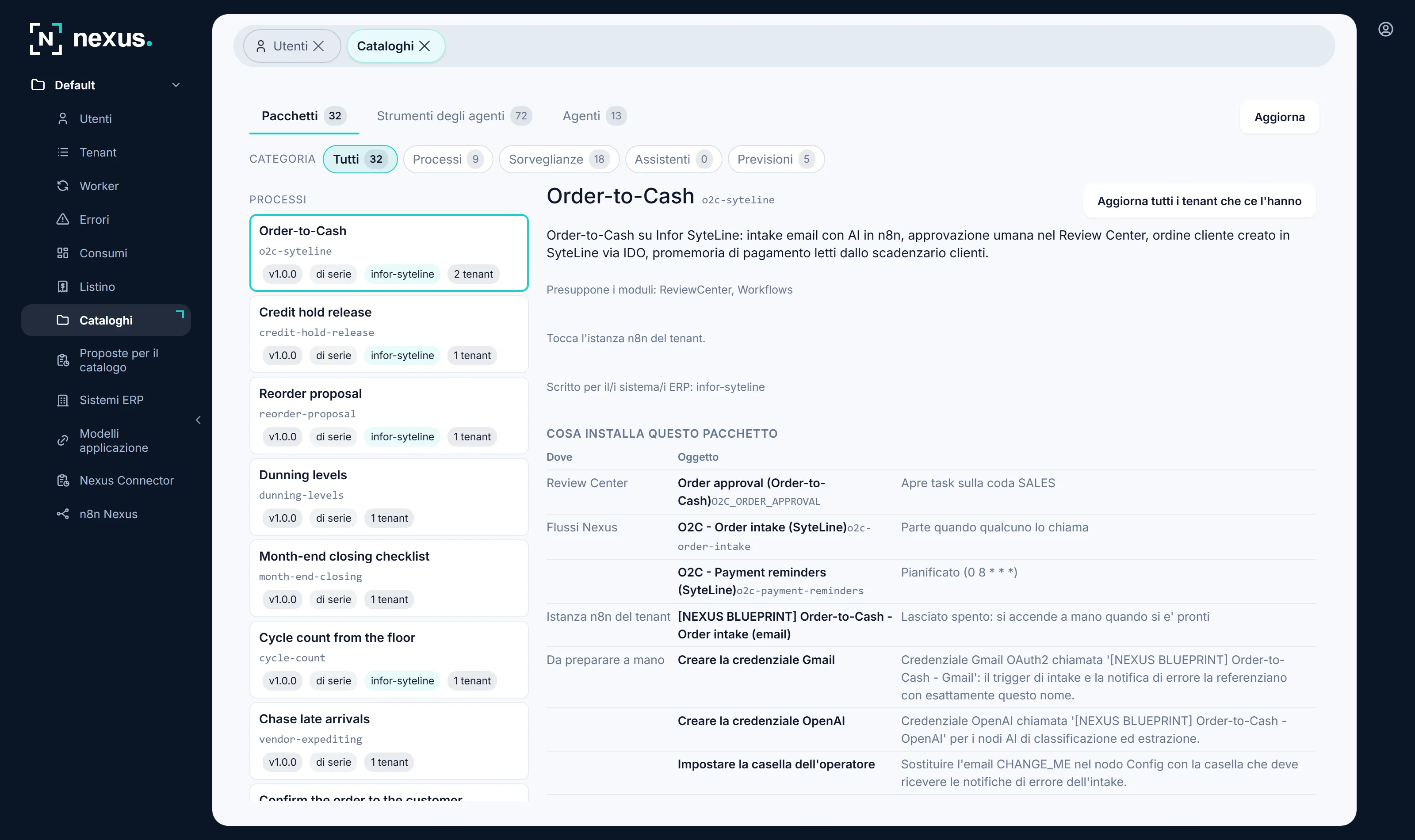Click the Aggiorna button
This screenshot has width=1415, height=840.
coord(1279,117)
